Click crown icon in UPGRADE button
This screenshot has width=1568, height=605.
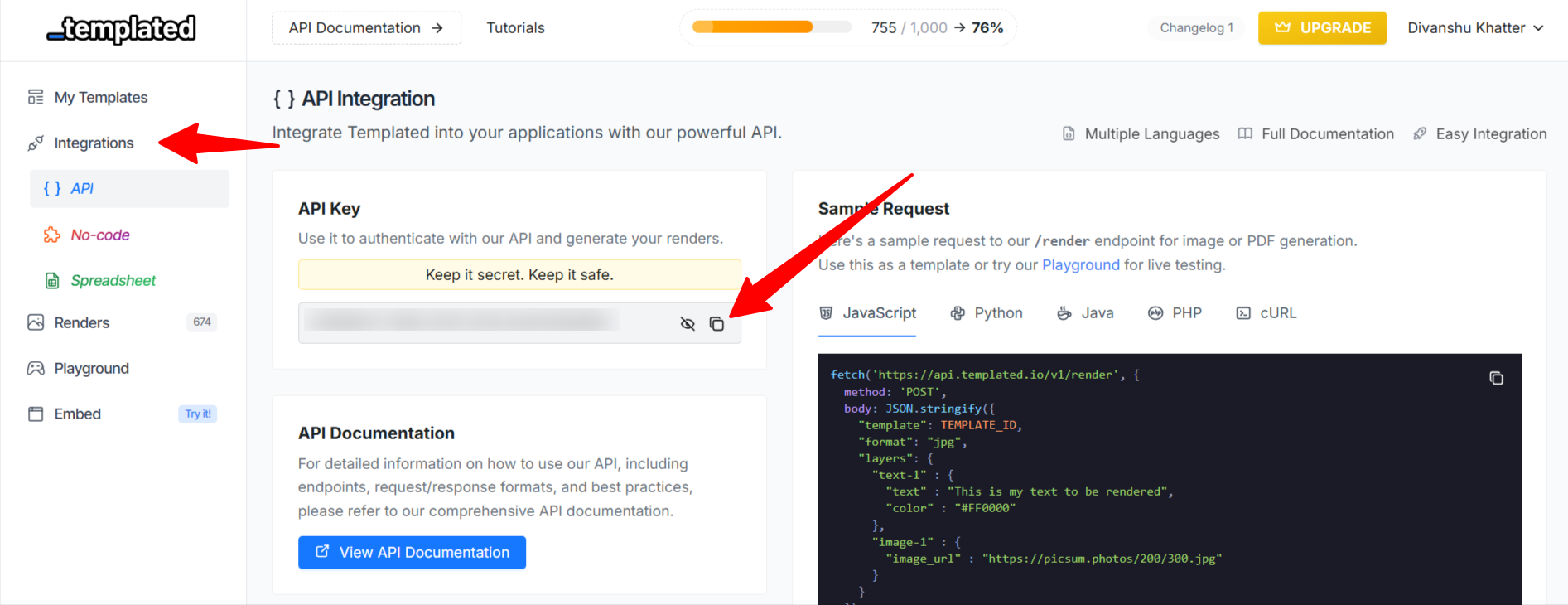point(1282,27)
